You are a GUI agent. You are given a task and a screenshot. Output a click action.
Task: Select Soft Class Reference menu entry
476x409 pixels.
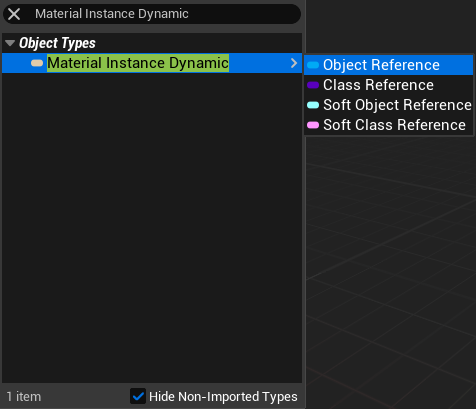click(x=388, y=125)
